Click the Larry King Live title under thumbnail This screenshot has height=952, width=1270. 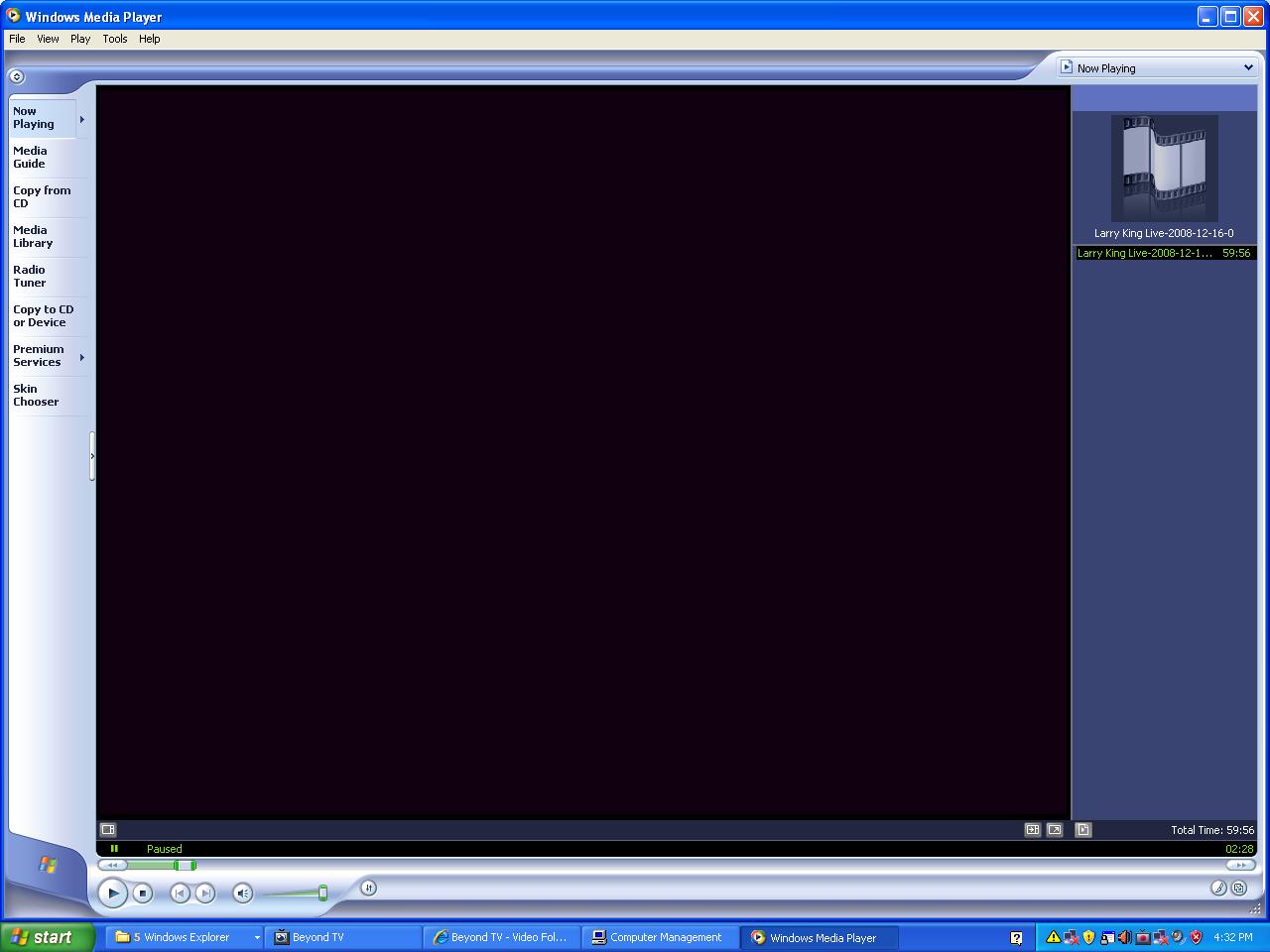click(1164, 233)
